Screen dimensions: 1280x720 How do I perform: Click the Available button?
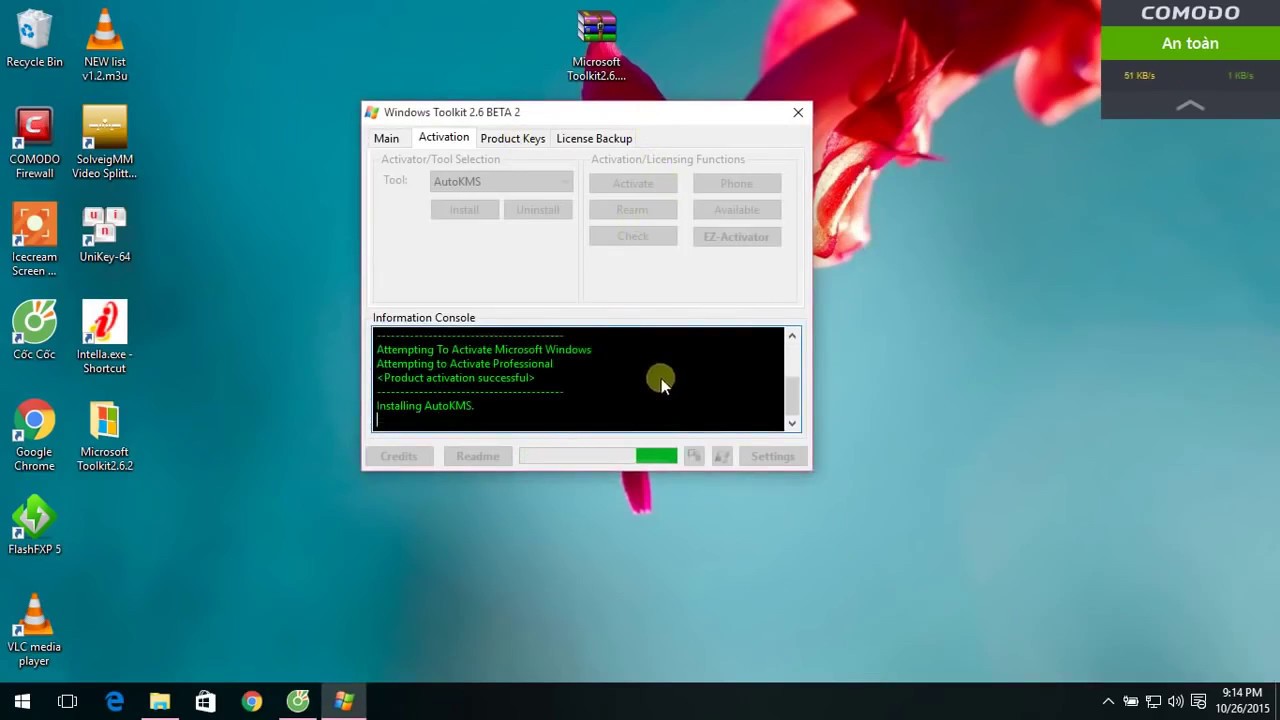737,210
